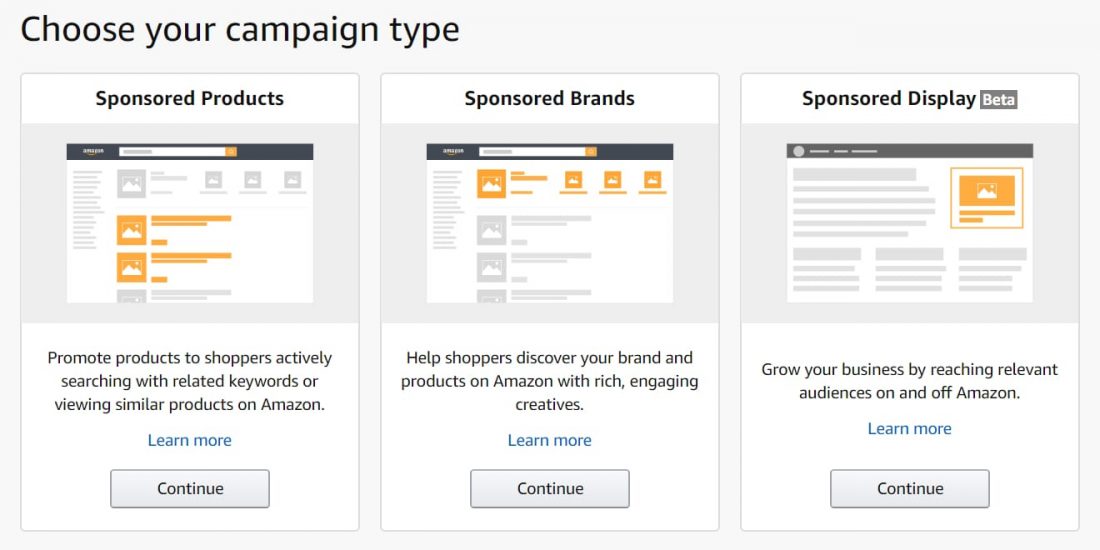Open Learn more link for Sponsored Products
This screenshot has width=1100, height=550.
pyautogui.click(x=190, y=440)
